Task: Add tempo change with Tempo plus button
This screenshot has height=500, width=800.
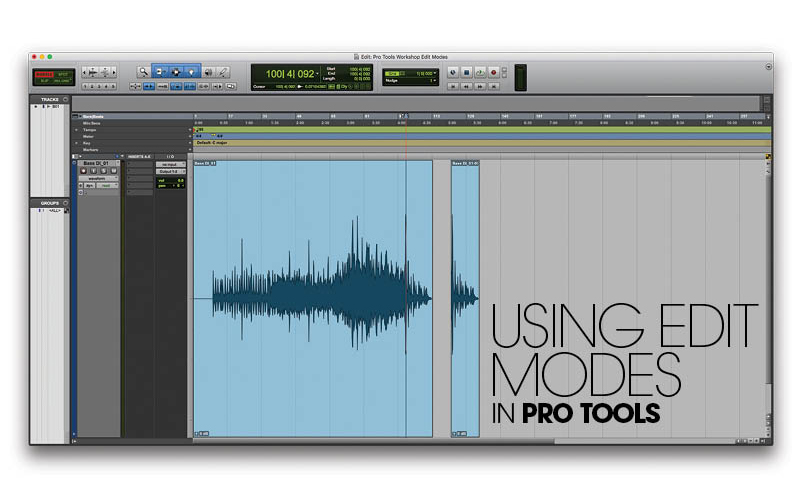Action: [x=190, y=130]
